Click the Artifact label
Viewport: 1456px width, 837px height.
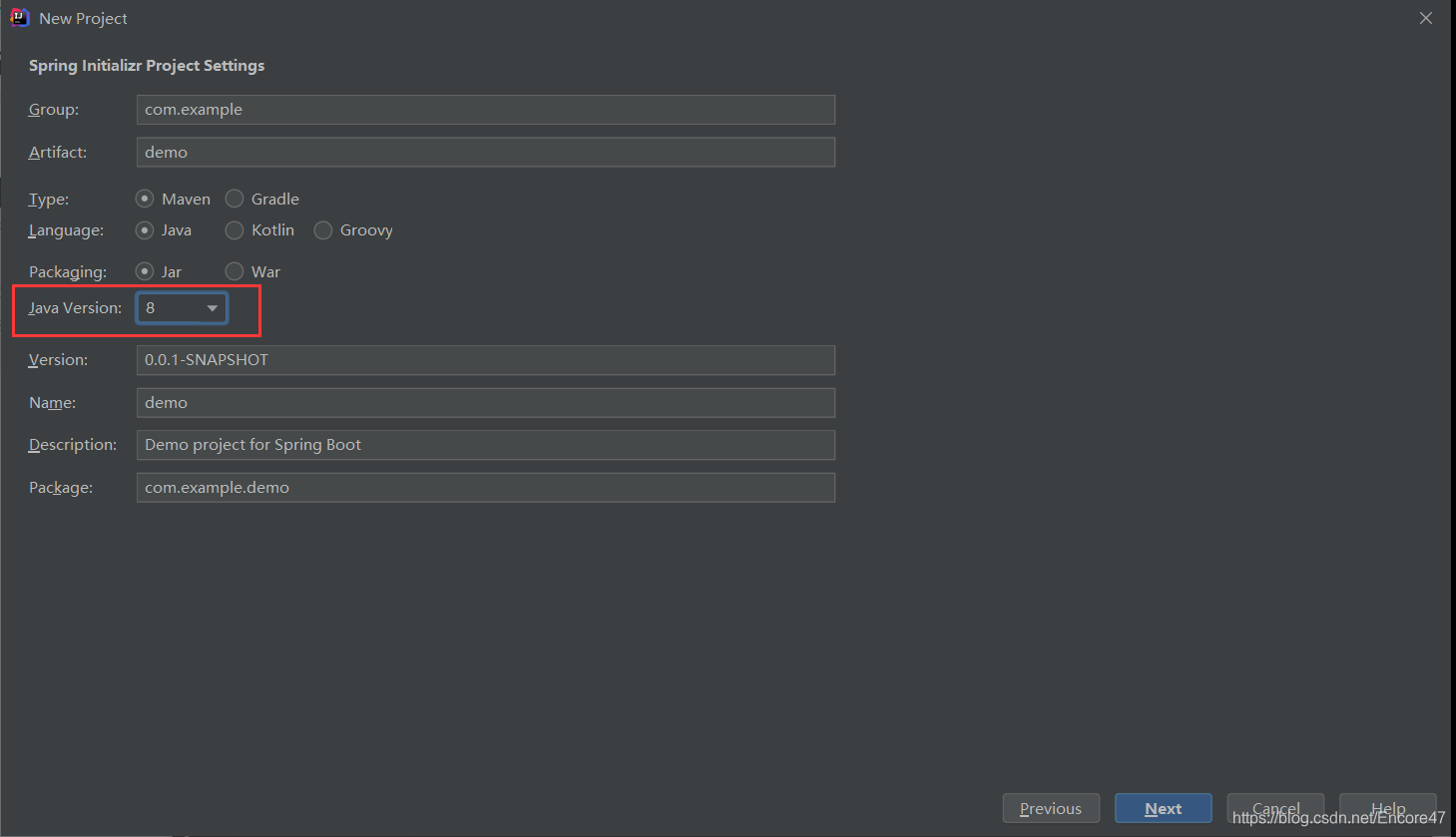[58, 152]
